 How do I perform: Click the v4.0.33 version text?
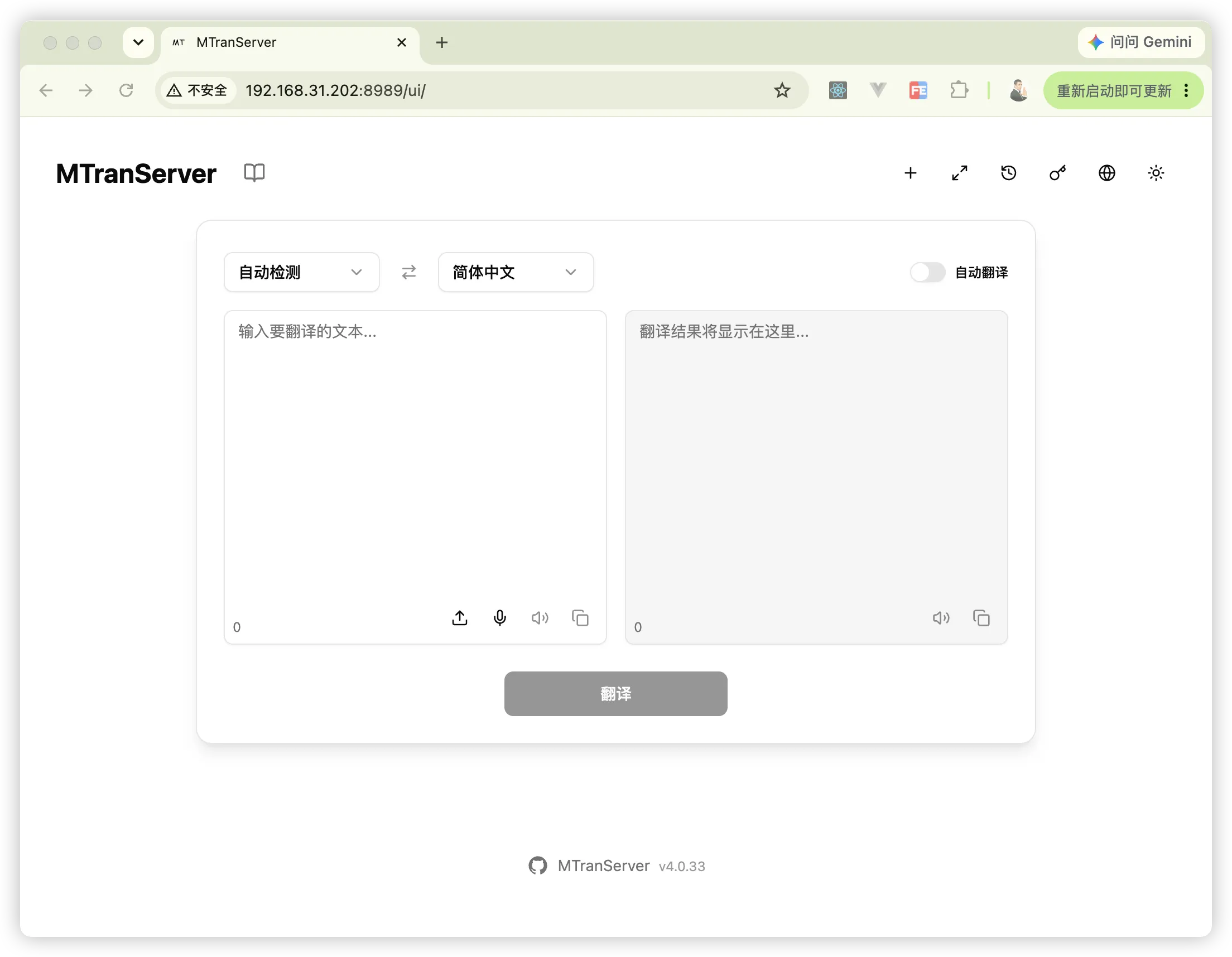(x=681, y=866)
